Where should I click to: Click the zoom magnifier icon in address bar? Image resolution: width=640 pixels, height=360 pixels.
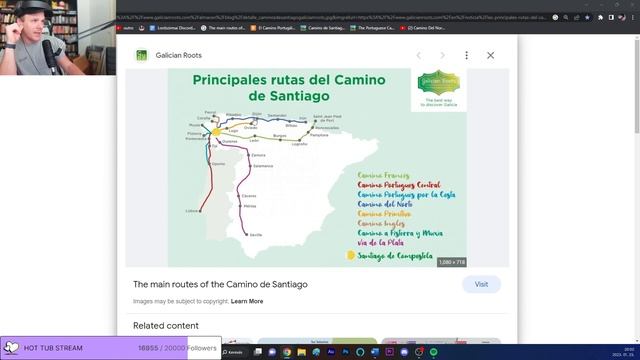coord(566,18)
